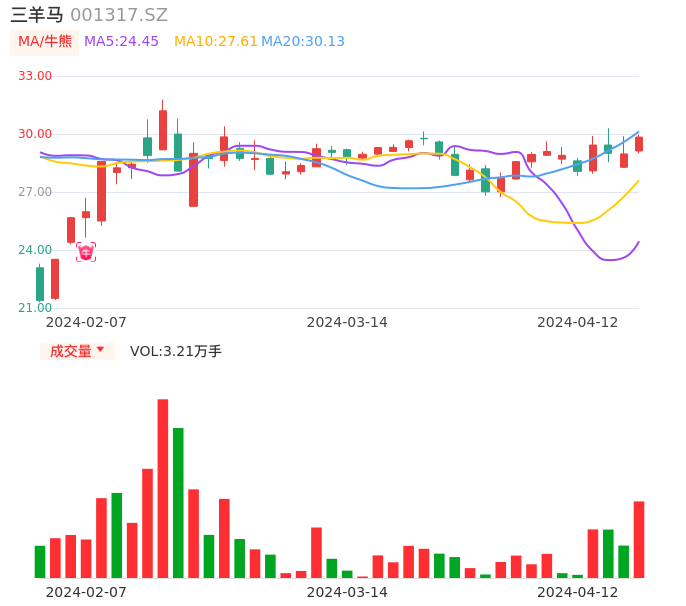The width and height of the screenshot is (686, 606).
Task: Open the 成交量 indicator dropdown
Action: [77, 351]
